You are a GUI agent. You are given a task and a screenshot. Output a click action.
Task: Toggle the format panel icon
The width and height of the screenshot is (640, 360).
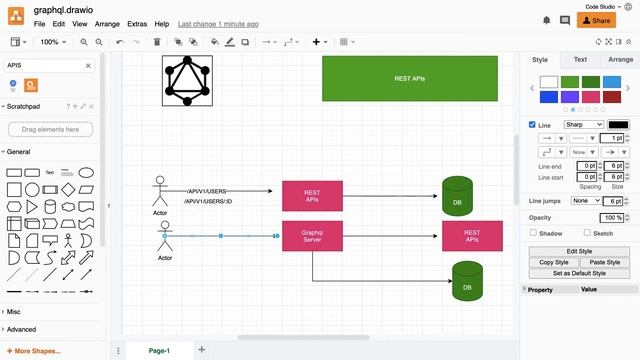(619, 42)
